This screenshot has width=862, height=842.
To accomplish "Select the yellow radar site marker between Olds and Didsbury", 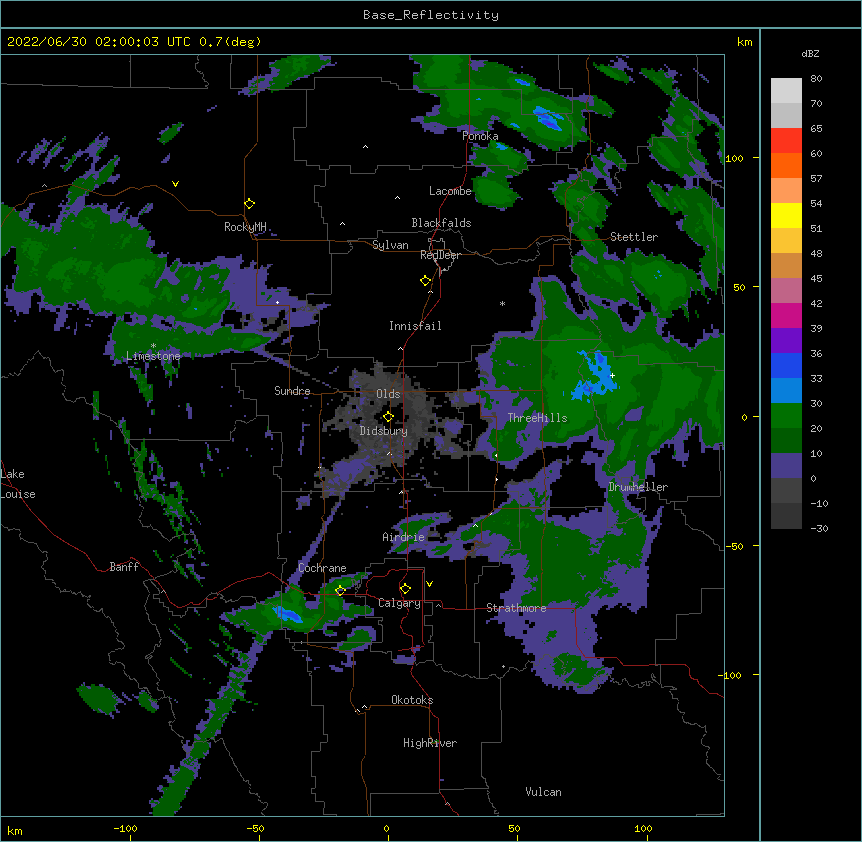I will tap(388, 417).
